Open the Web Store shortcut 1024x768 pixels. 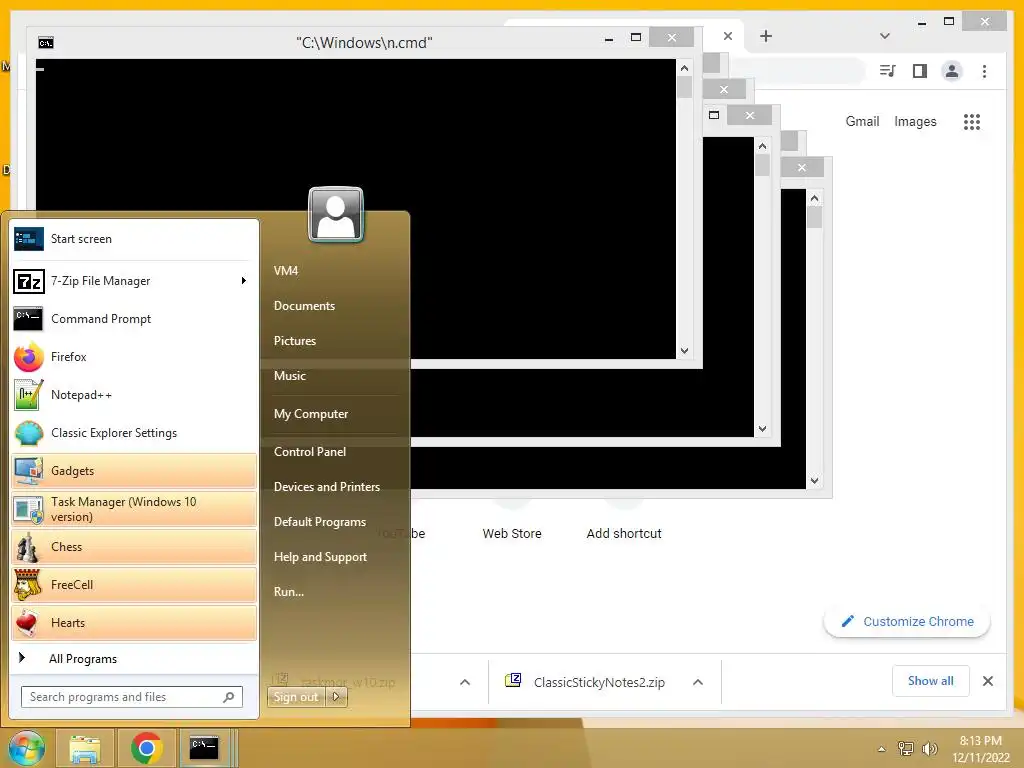coord(512,534)
